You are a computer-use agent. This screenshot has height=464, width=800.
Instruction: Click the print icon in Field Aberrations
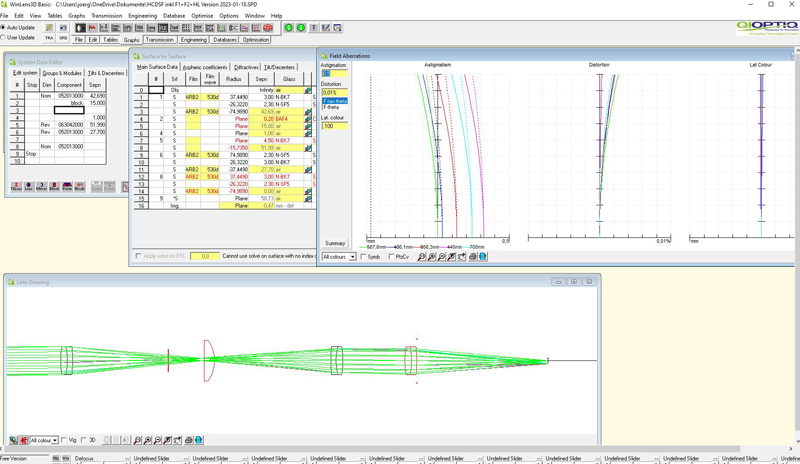click(x=473, y=257)
